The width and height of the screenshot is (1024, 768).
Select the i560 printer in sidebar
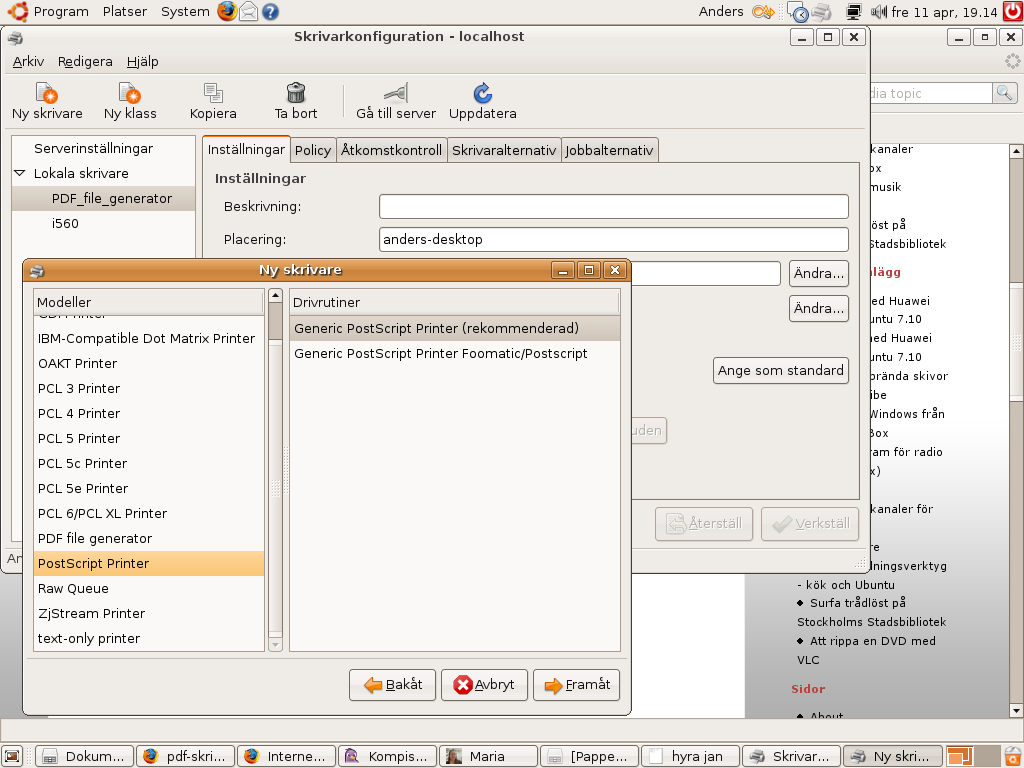tap(103, 223)
